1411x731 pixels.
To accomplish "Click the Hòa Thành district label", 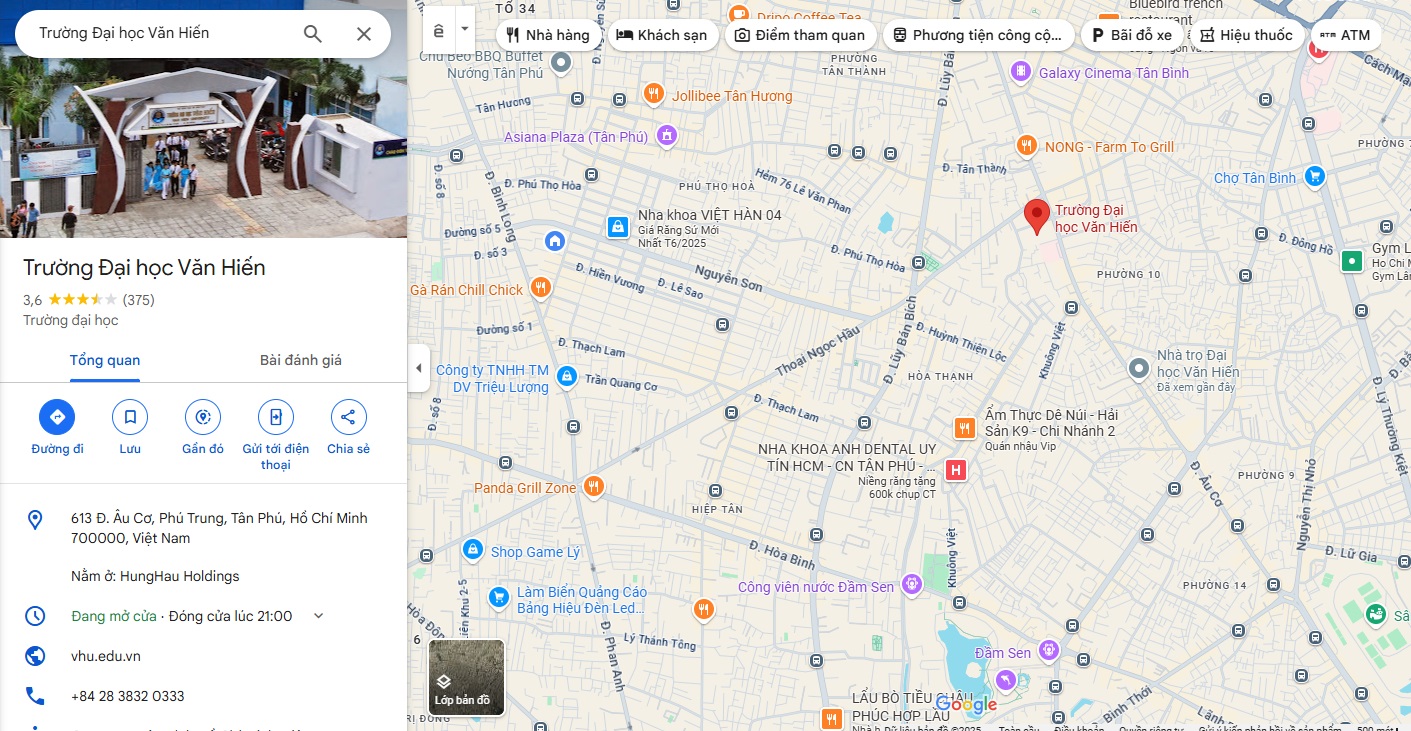I will [940, 376].
